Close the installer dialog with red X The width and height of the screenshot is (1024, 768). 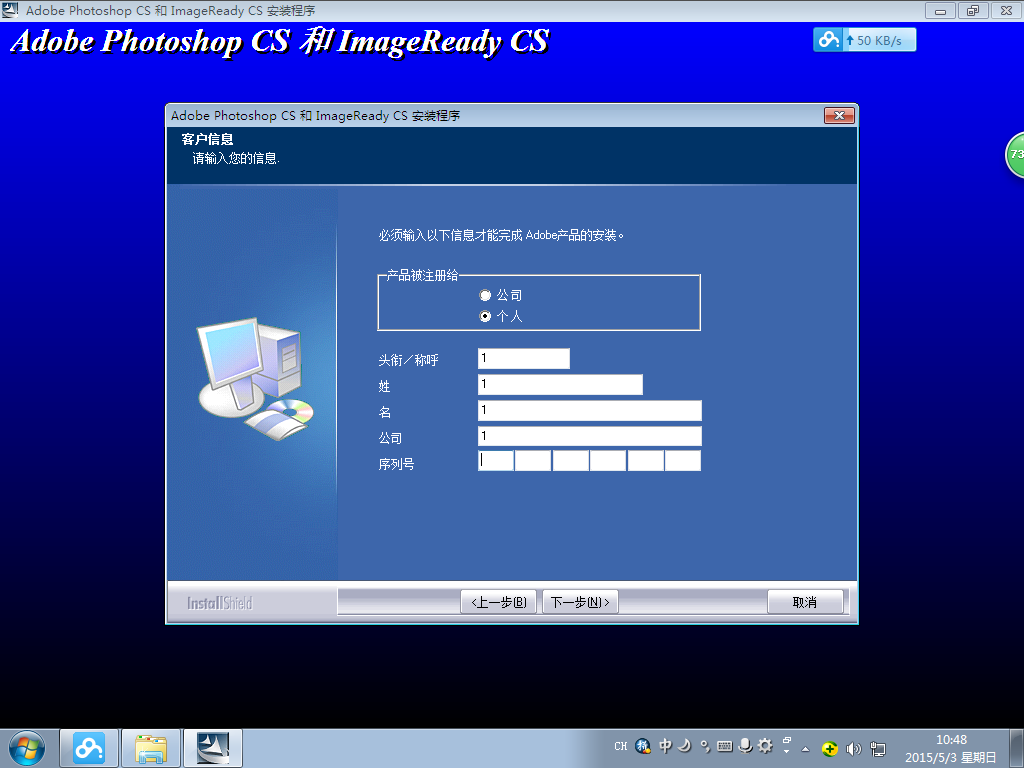(839, 116)
